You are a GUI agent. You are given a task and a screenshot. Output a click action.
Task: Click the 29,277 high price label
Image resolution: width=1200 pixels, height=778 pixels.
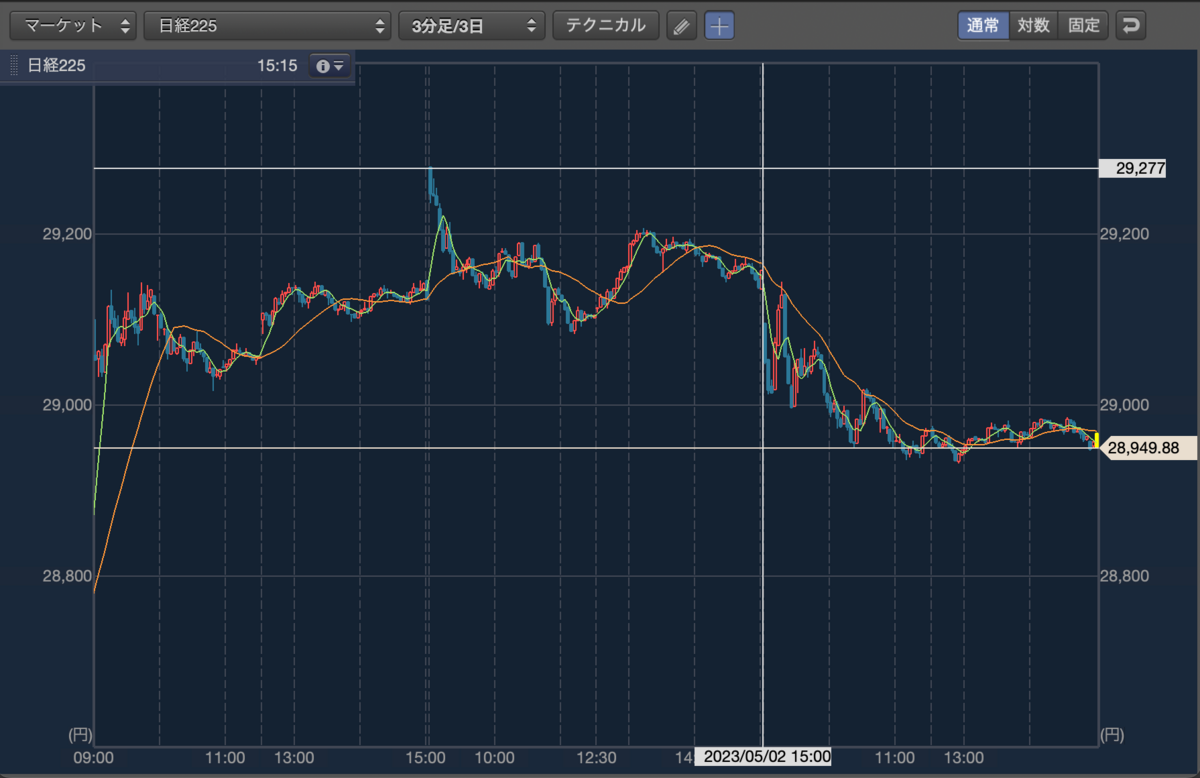pyautogui.click(x=1132, y=168)
